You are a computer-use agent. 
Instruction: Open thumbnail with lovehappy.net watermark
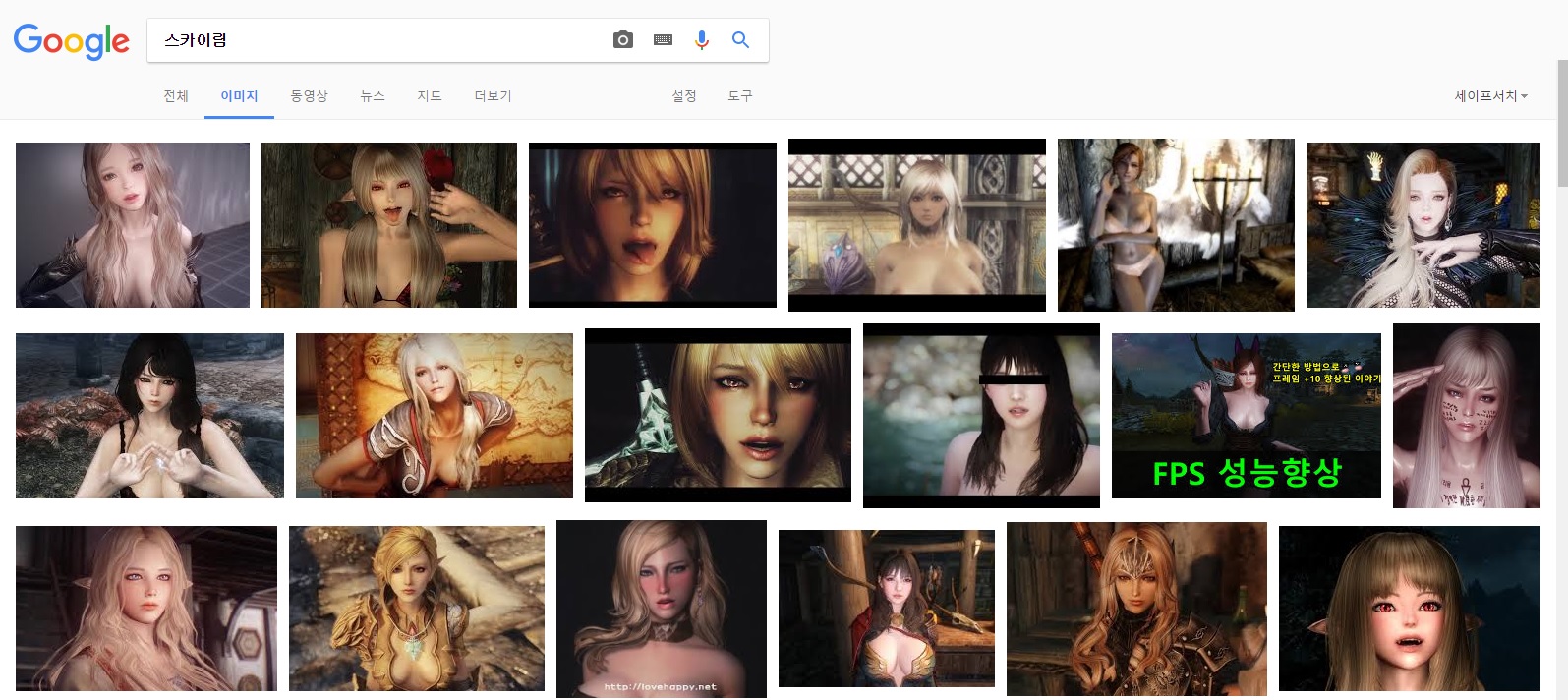tap(661, 609)
